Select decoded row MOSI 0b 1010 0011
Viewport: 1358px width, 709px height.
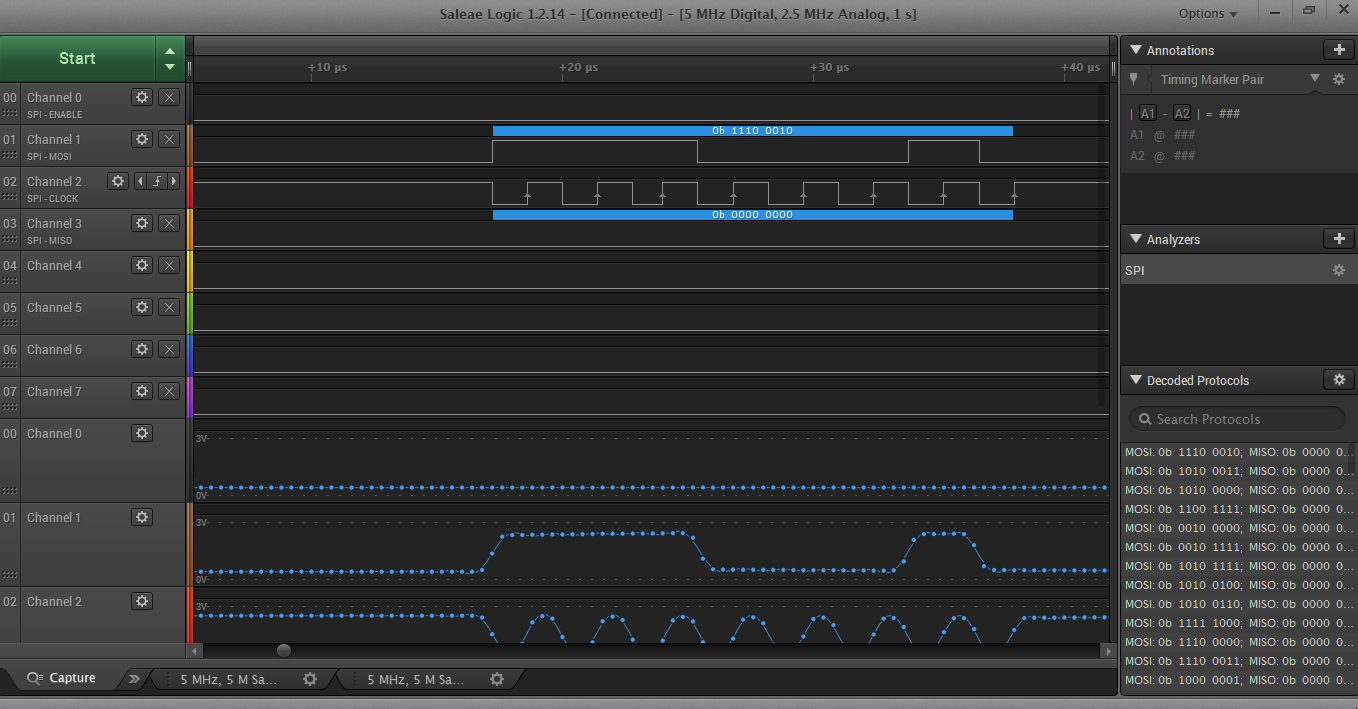pyautogui.click(x=1239, y=471)
